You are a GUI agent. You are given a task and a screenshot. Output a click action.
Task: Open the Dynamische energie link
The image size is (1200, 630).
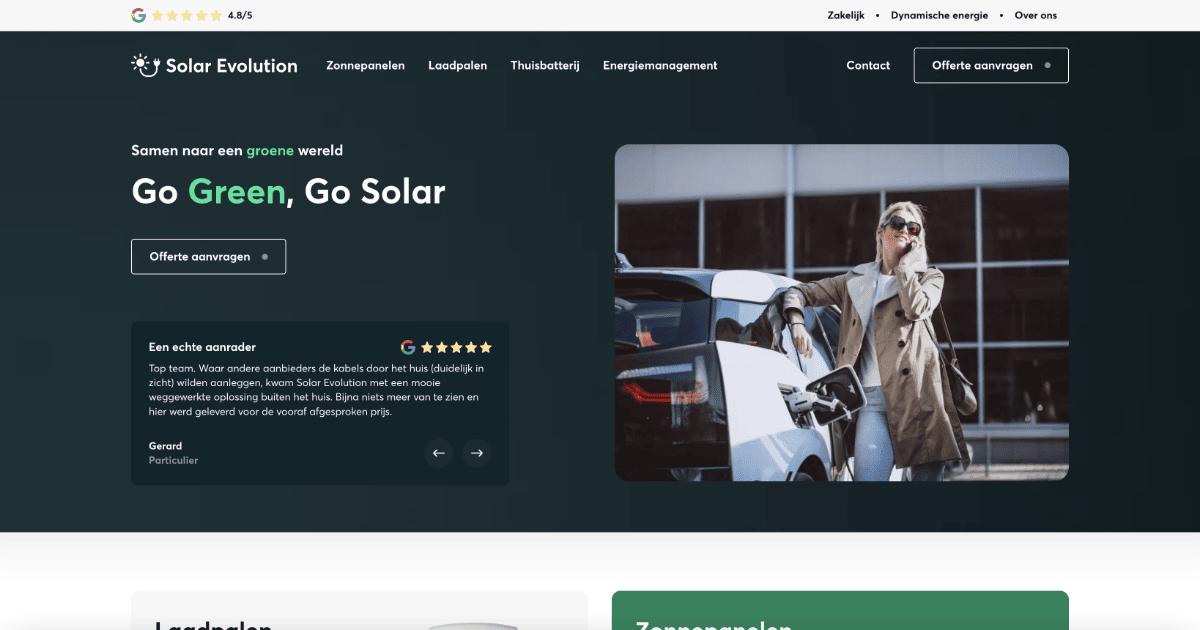pyautogui.click(x=939, y=15)
